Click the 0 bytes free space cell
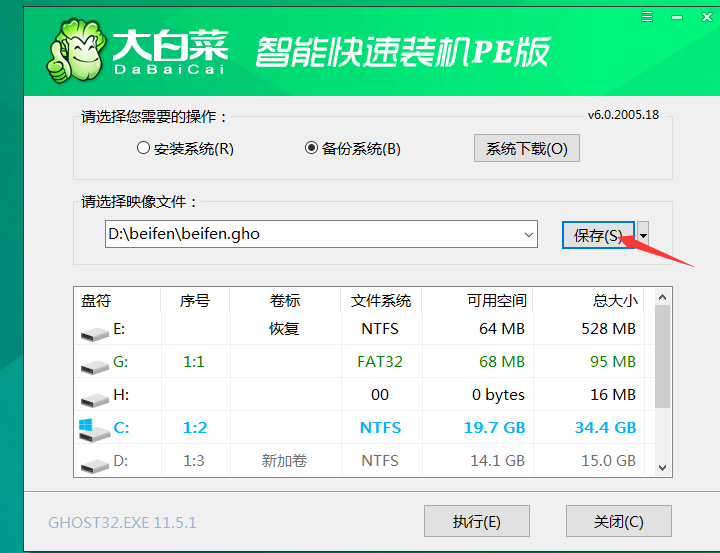 point(498,395)
